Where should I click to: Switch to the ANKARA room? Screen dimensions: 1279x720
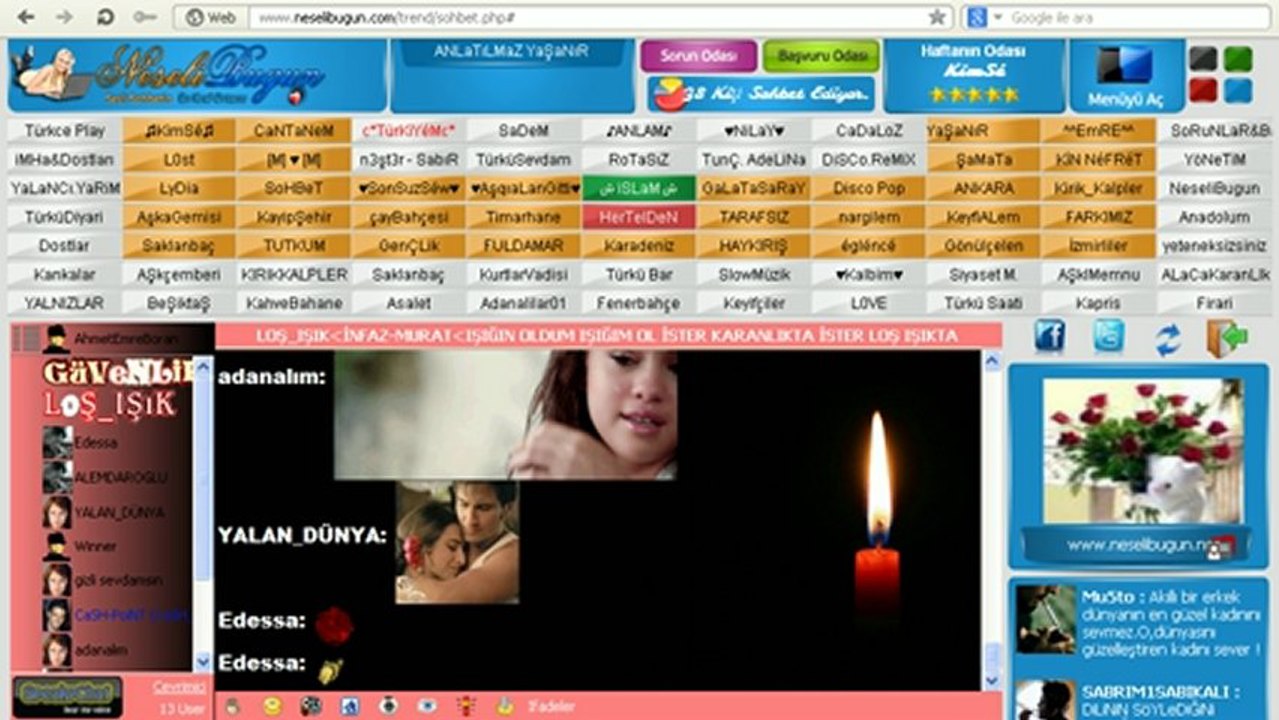pos(984,188)
